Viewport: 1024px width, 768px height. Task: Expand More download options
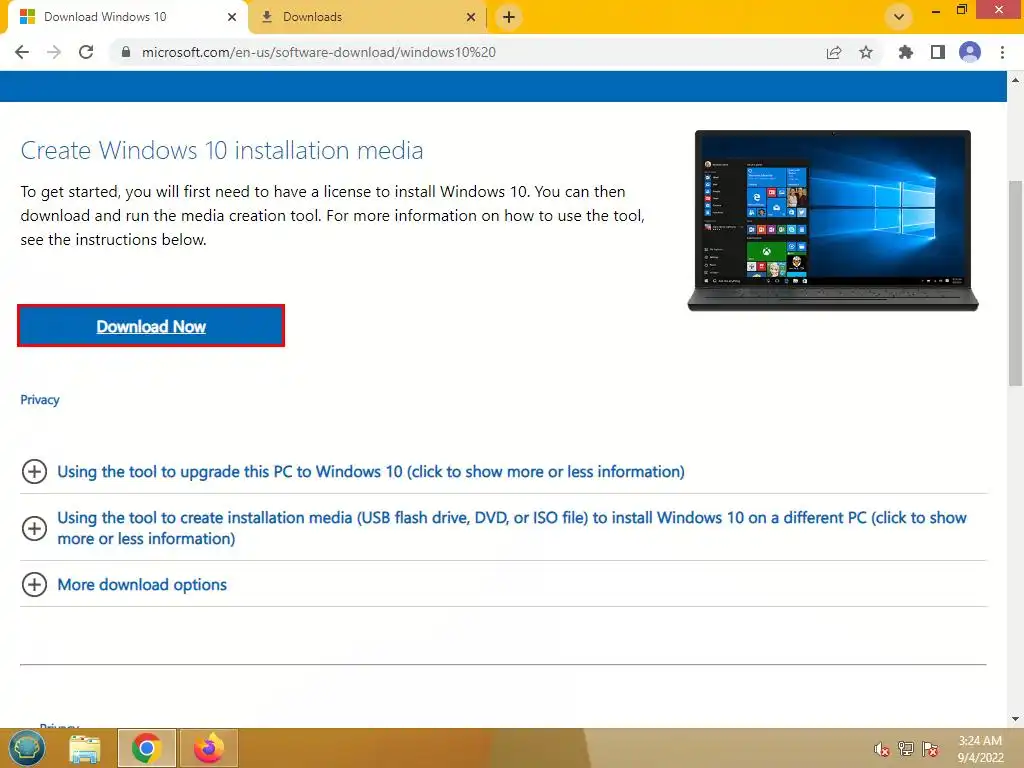[x=142, y=584]
